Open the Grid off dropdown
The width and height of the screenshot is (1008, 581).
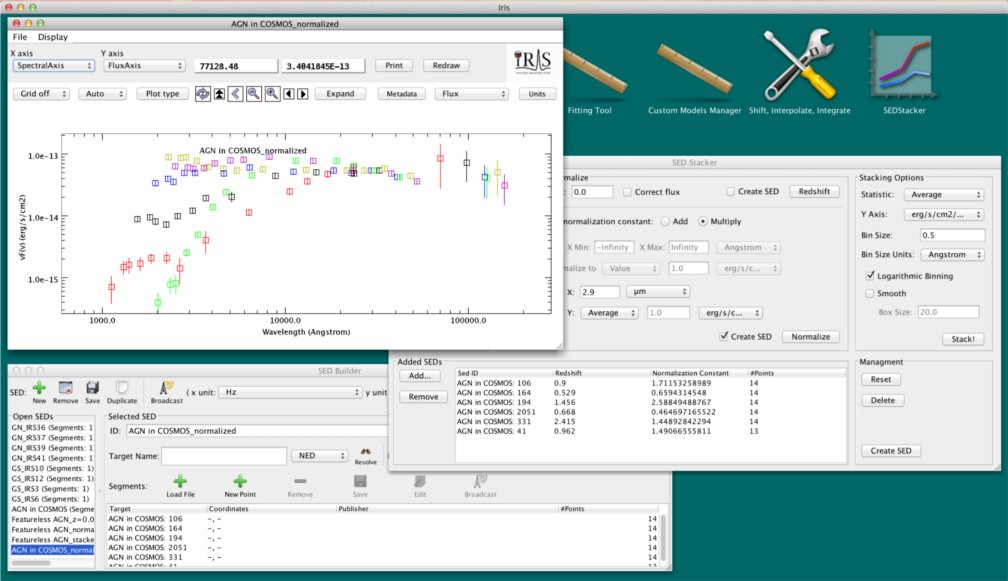click(x=41, y=94)
